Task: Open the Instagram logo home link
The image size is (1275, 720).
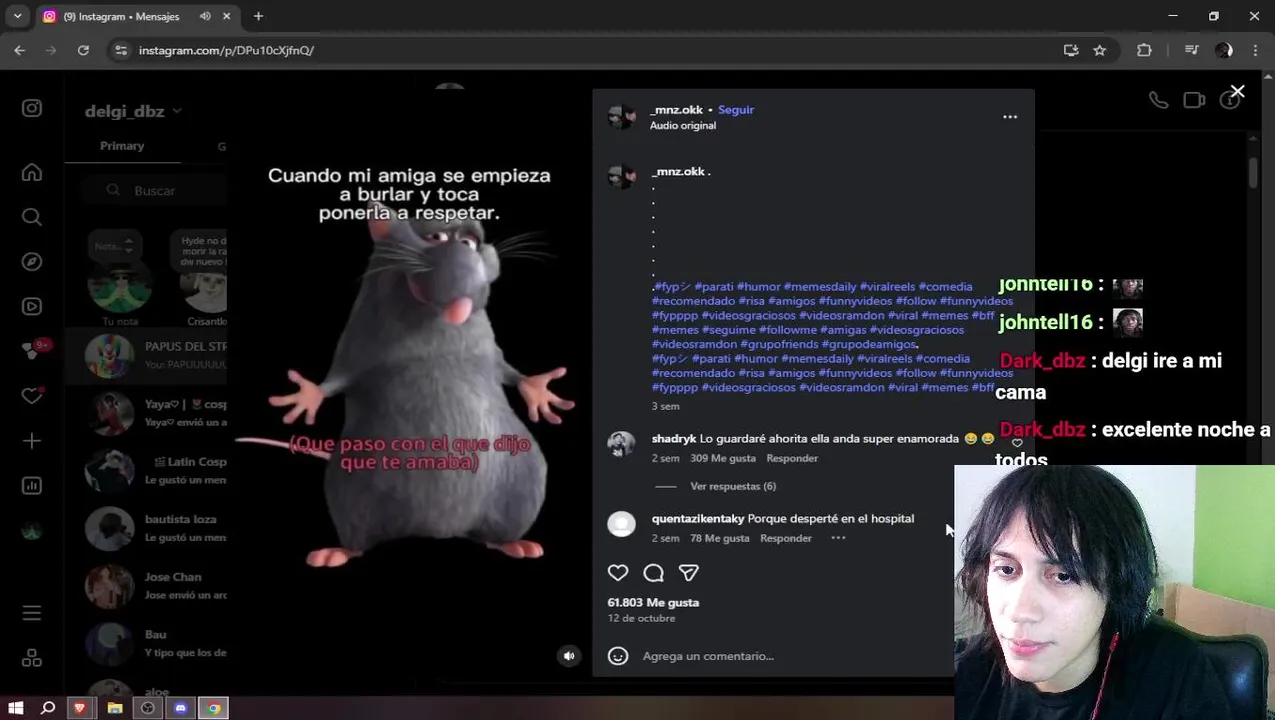Action: coord(32,108)
